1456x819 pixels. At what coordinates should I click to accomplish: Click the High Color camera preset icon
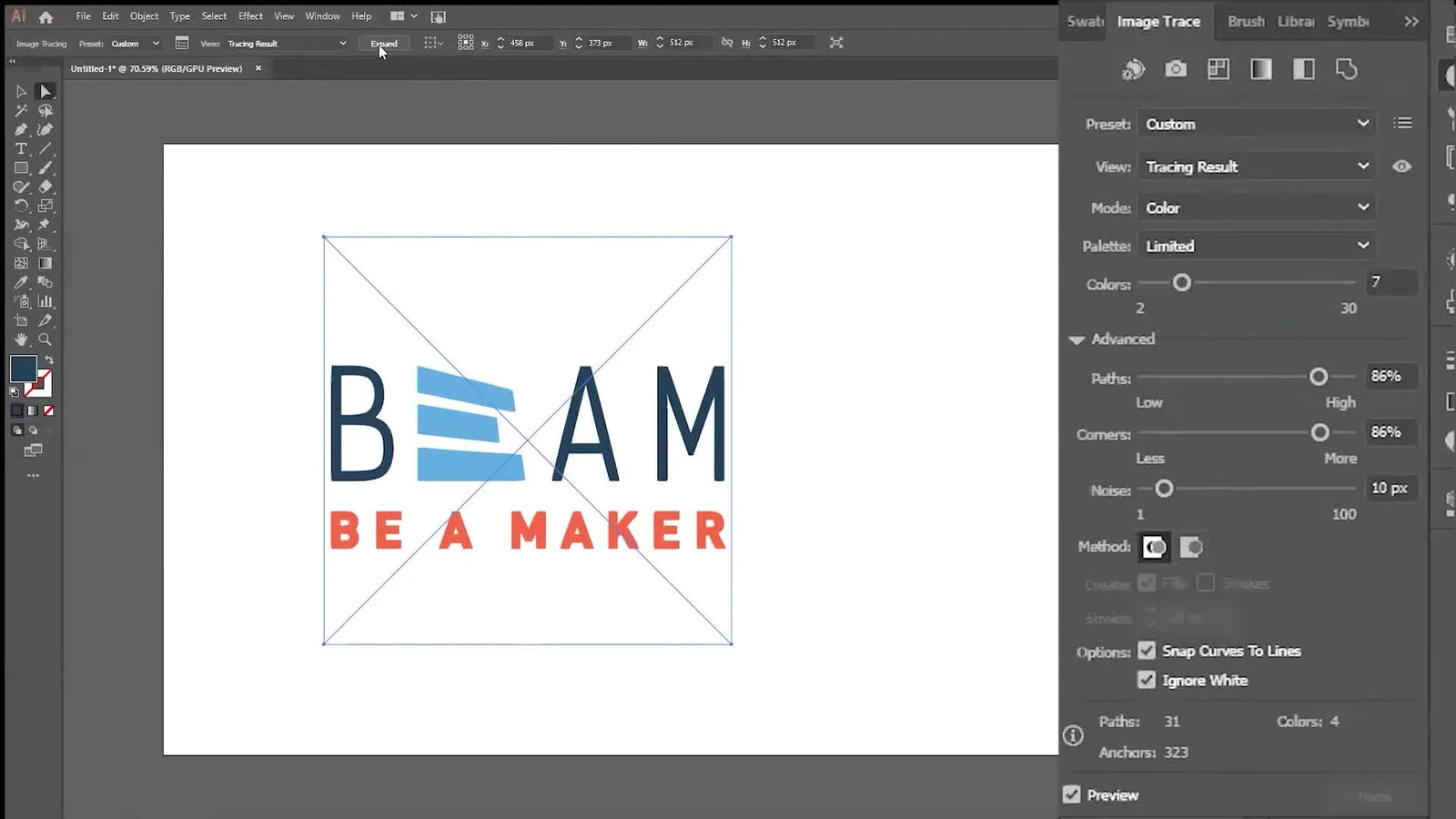1176,69
